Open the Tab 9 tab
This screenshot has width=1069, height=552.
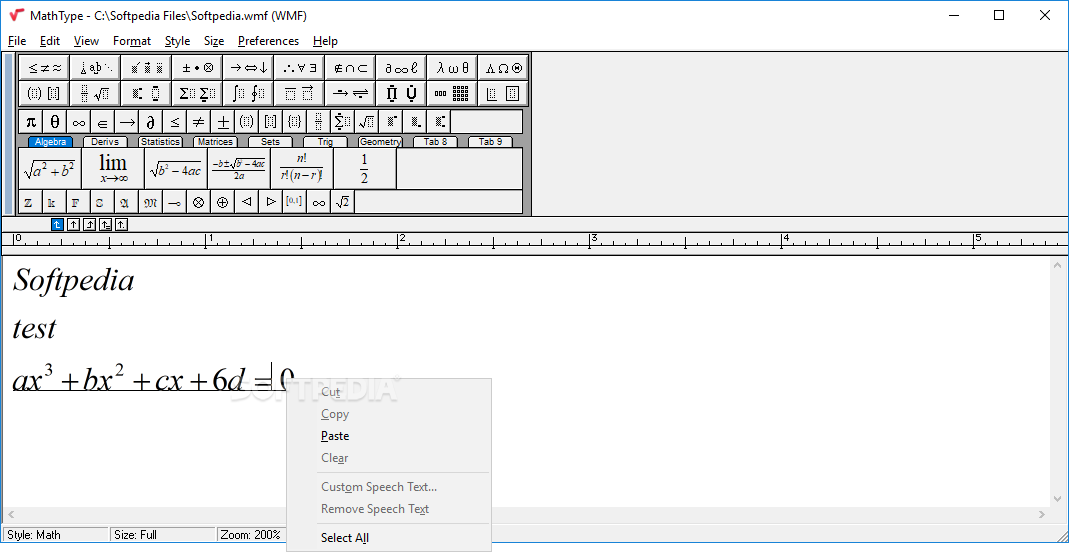[490, 142]
